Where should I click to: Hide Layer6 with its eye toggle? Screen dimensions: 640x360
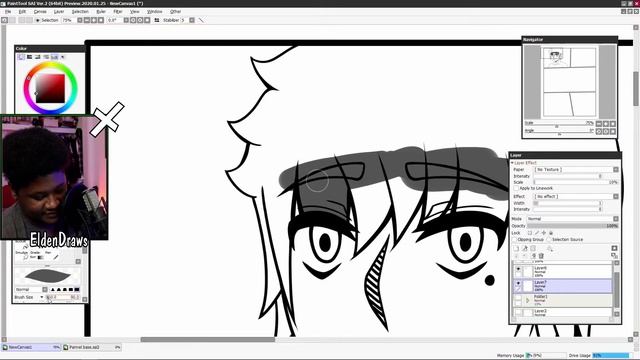[x=518, y=269]
